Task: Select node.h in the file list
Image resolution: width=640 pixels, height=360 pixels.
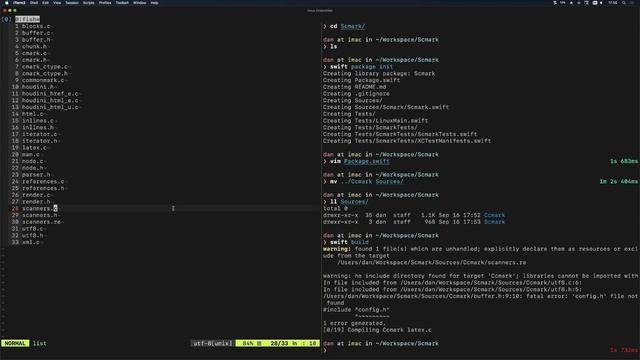Action: (33, 168)
